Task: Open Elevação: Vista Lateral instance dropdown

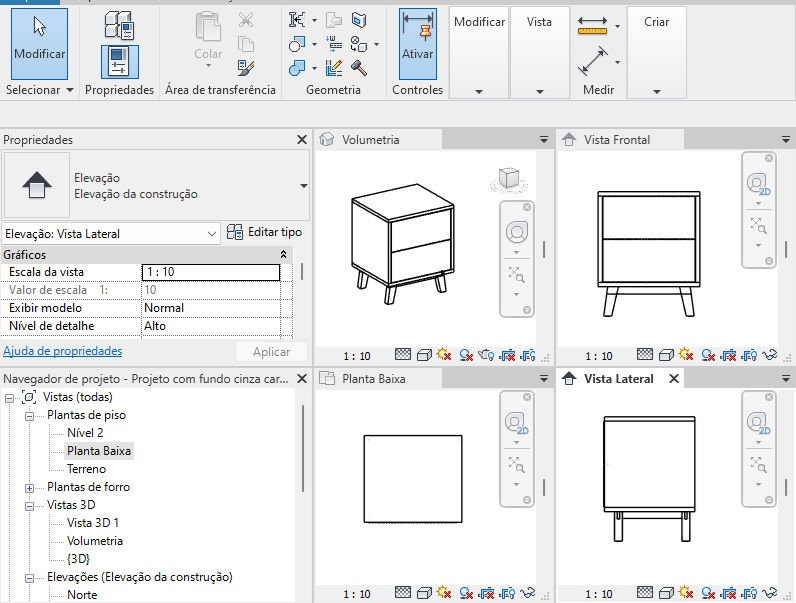Action: click(111, 234)
